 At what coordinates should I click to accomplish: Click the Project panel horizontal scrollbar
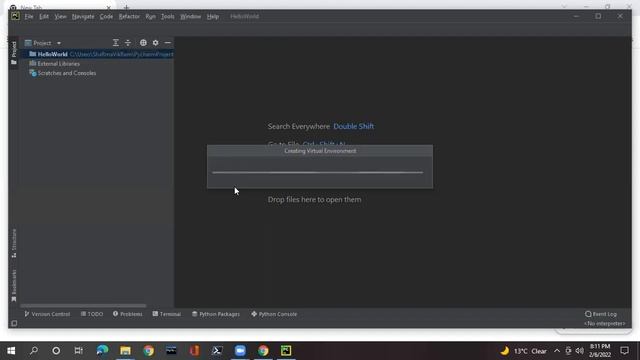click(x=83, y=305)
